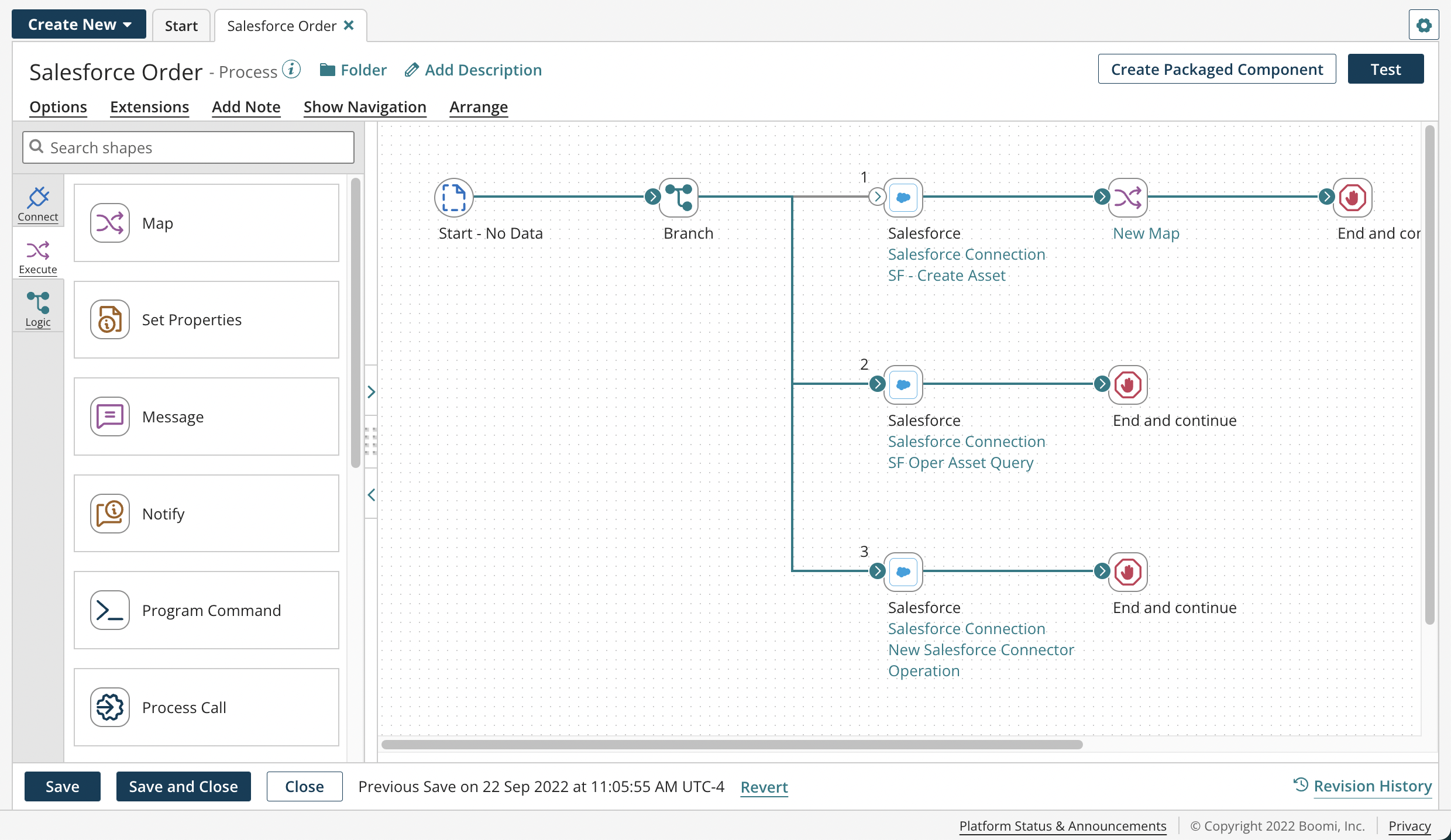Select the Program Command shape
Image resolution: width=1451 pixels, height=840 pixels.
[206, 610]
